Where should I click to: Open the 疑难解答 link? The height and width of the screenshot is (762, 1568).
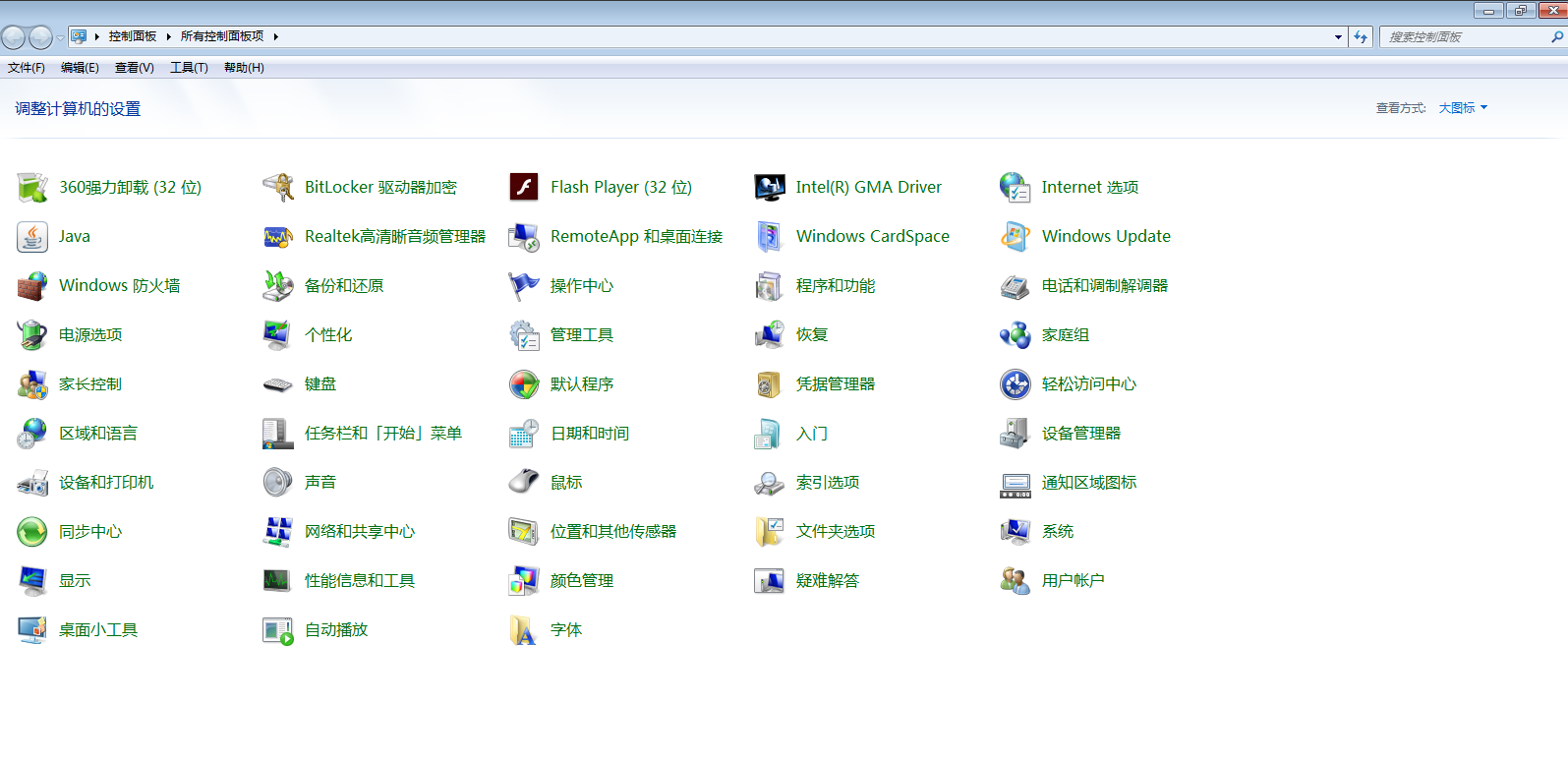[828, 580]
